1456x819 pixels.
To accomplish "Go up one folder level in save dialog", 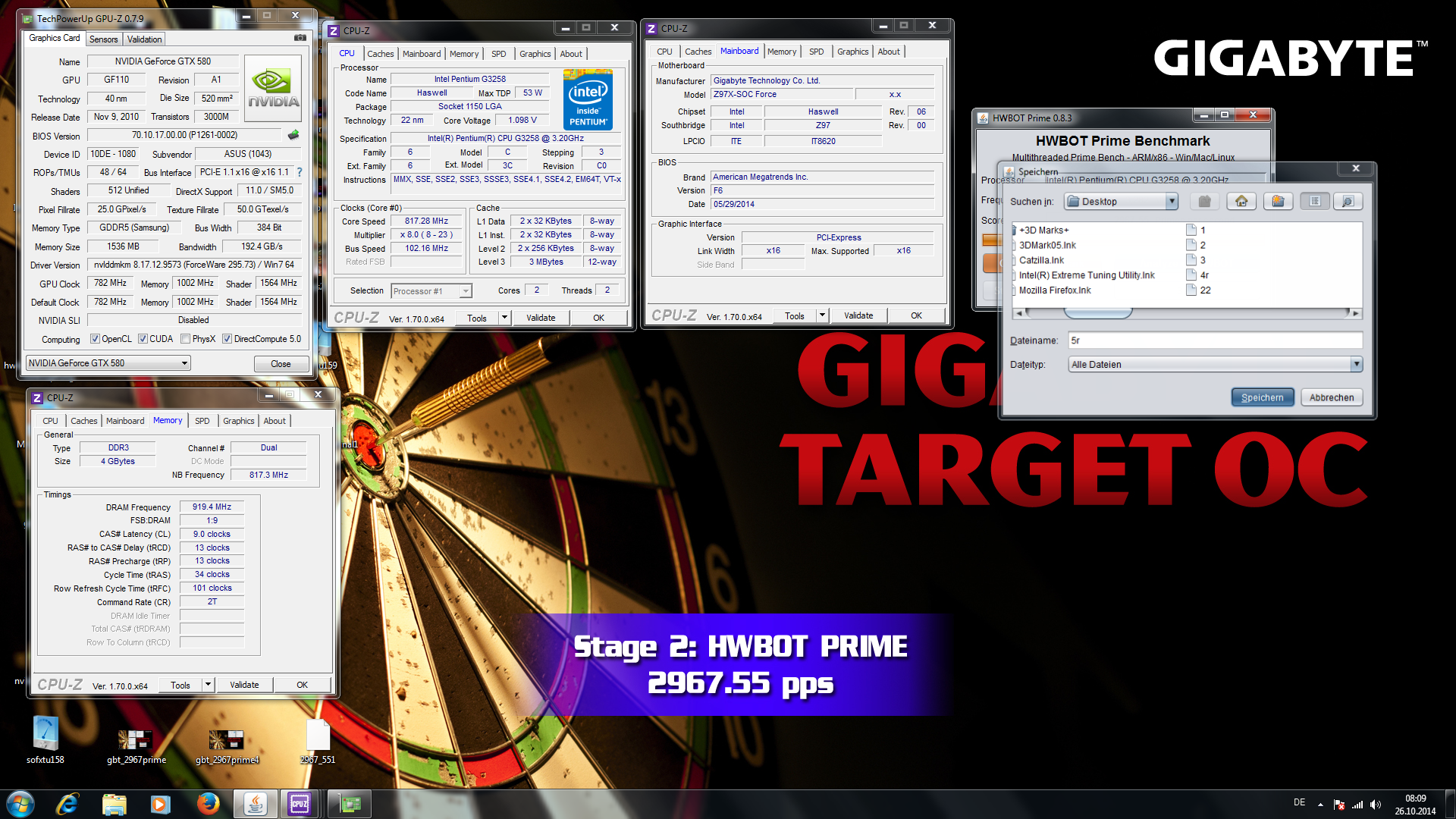I will 1204,201.
